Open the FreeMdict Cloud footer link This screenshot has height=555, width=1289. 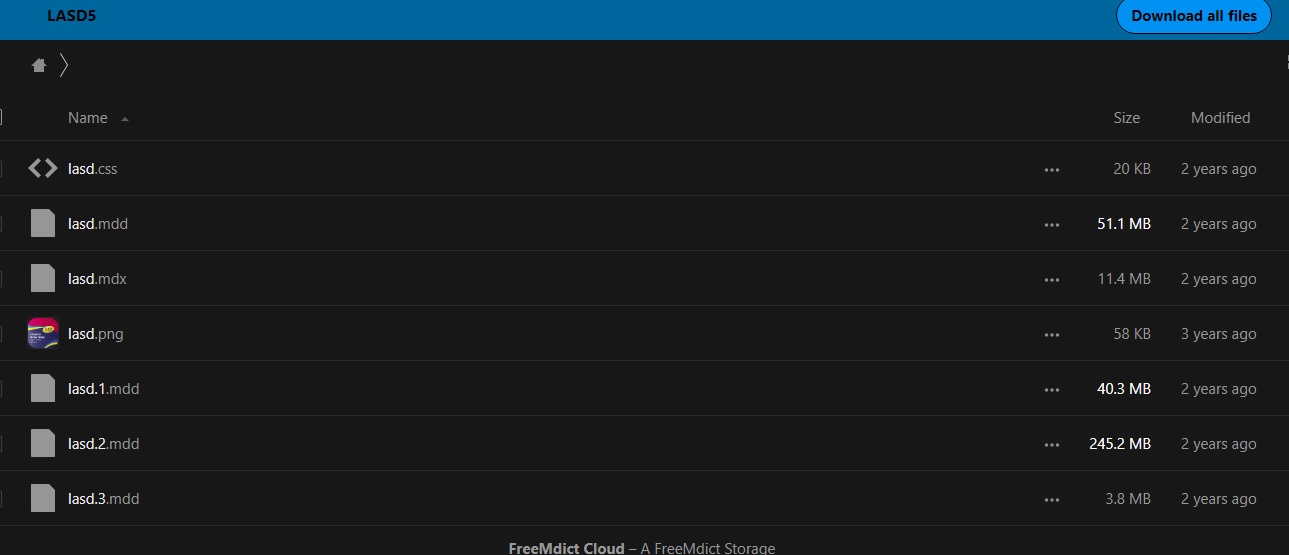(566, 547)
